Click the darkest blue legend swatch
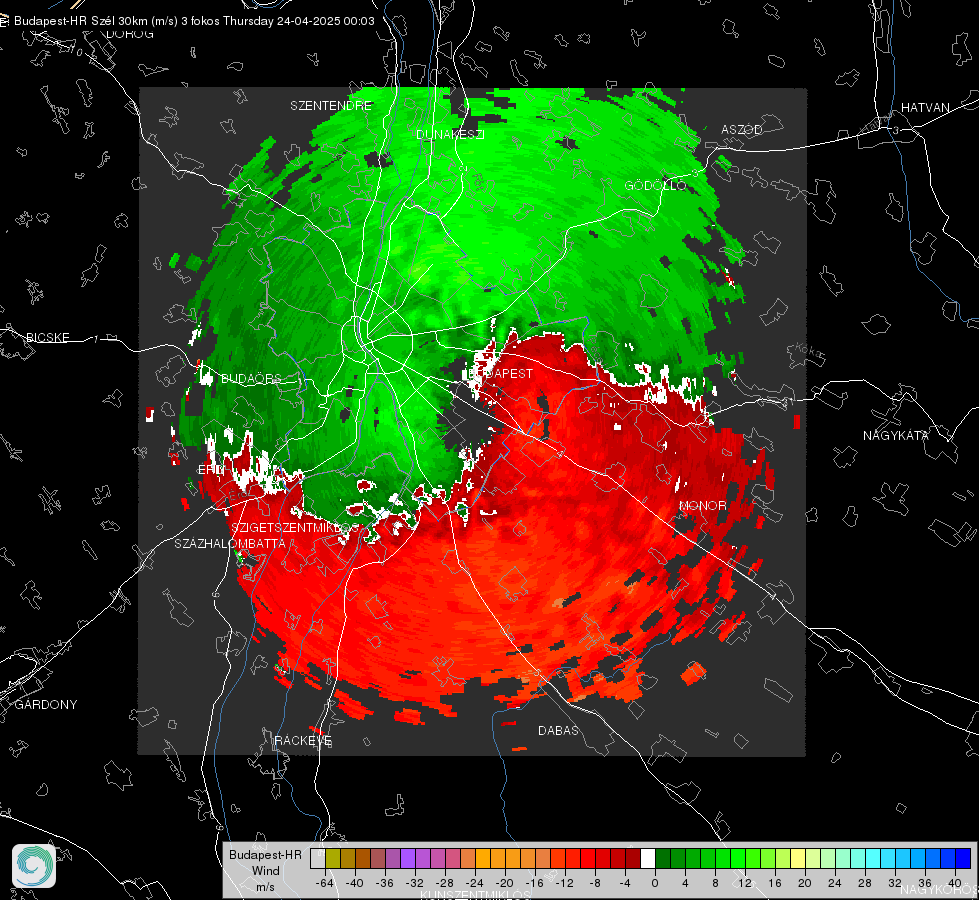Screen dimensions: 979x900 coord(963,859)
